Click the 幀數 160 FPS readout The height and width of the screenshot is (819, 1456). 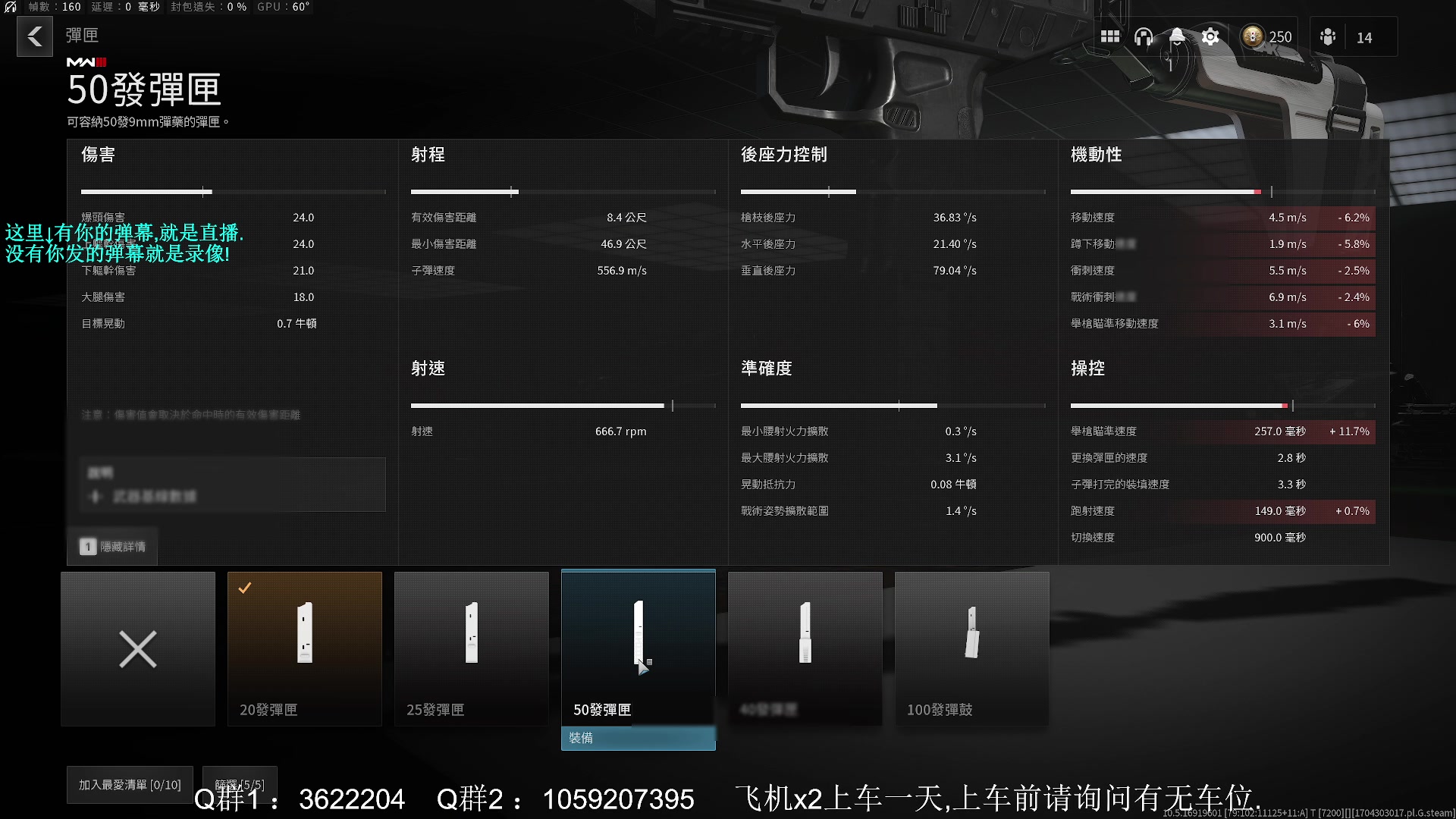(x=55, y=7)
